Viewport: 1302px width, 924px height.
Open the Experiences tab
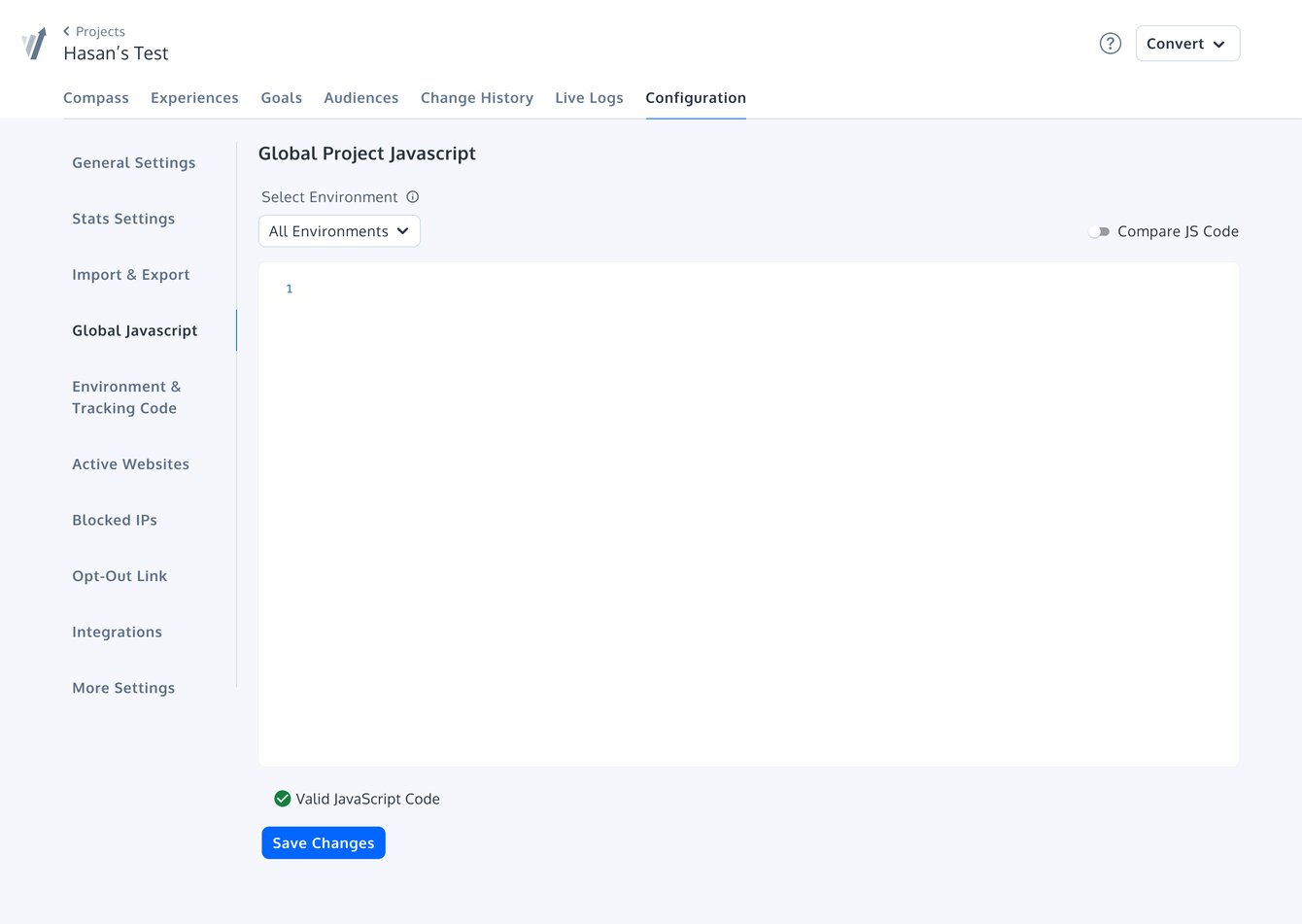[194, 98]
